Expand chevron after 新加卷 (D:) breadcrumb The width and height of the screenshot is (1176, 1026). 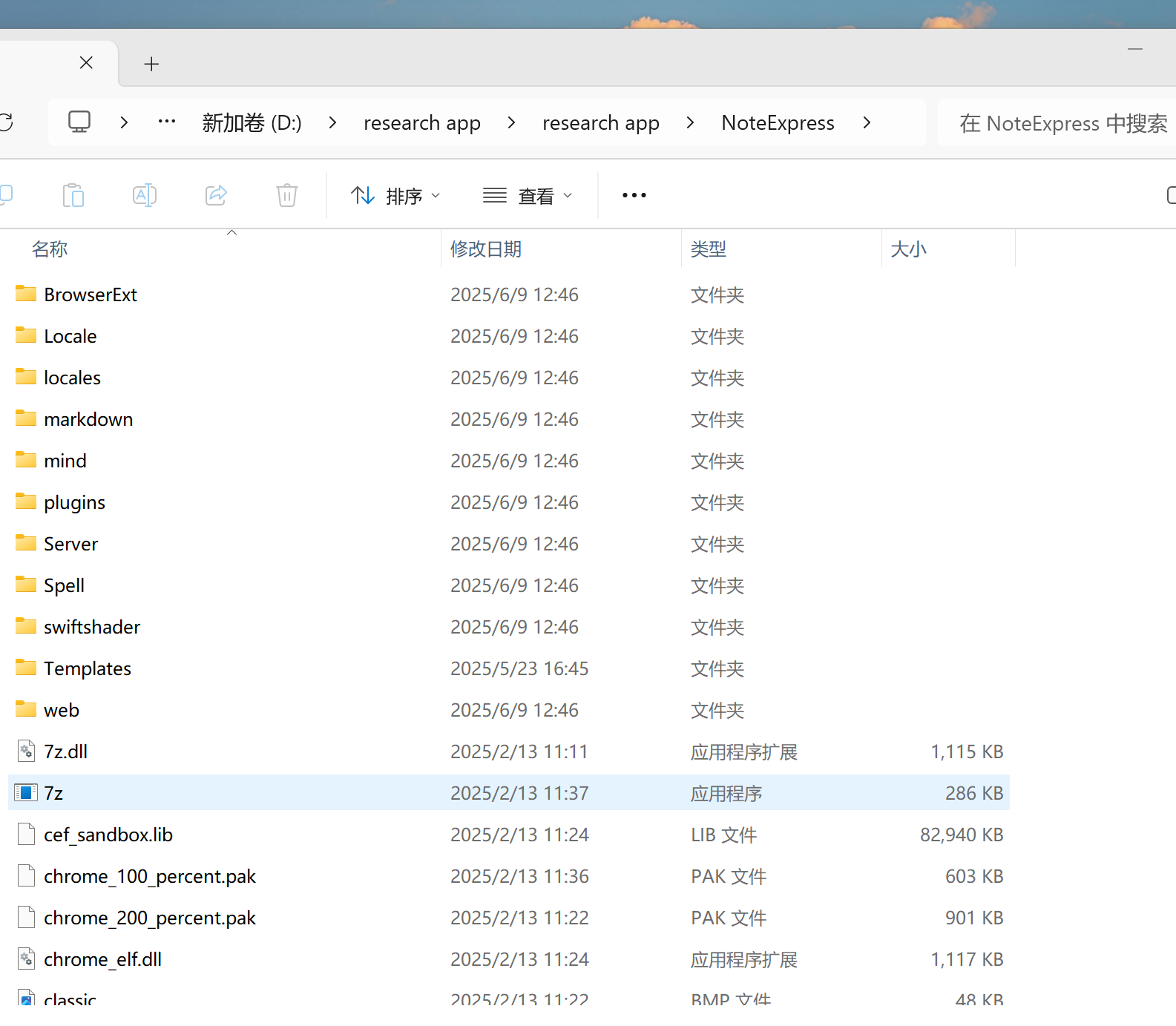[x=332, y=122]
